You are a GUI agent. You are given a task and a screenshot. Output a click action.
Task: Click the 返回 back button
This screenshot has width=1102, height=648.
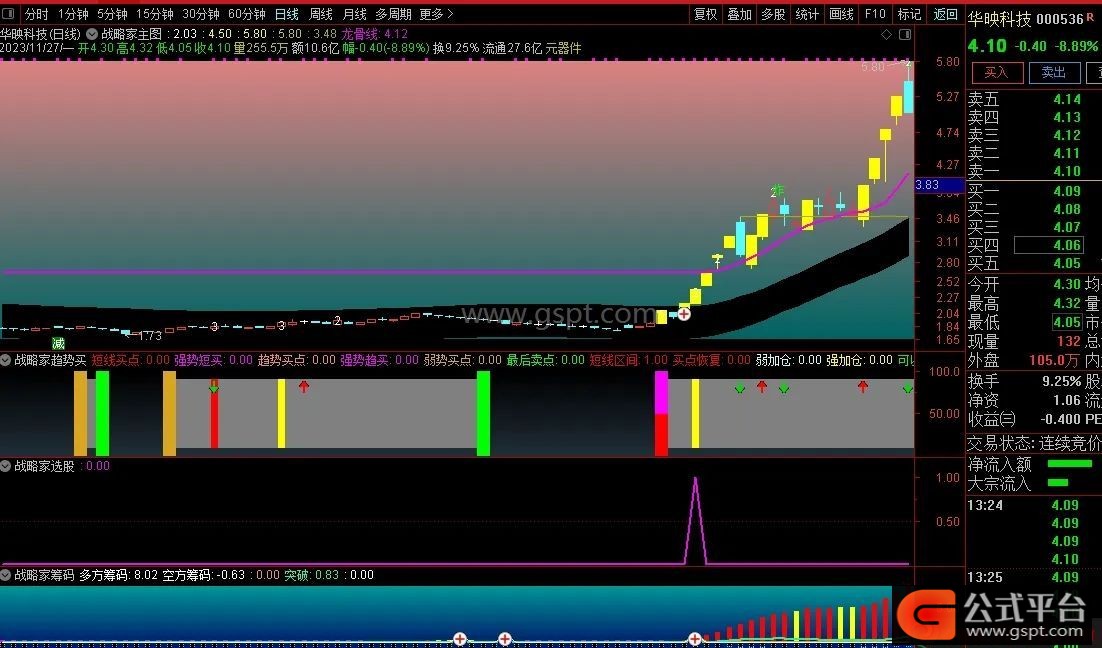pos(945,14)
